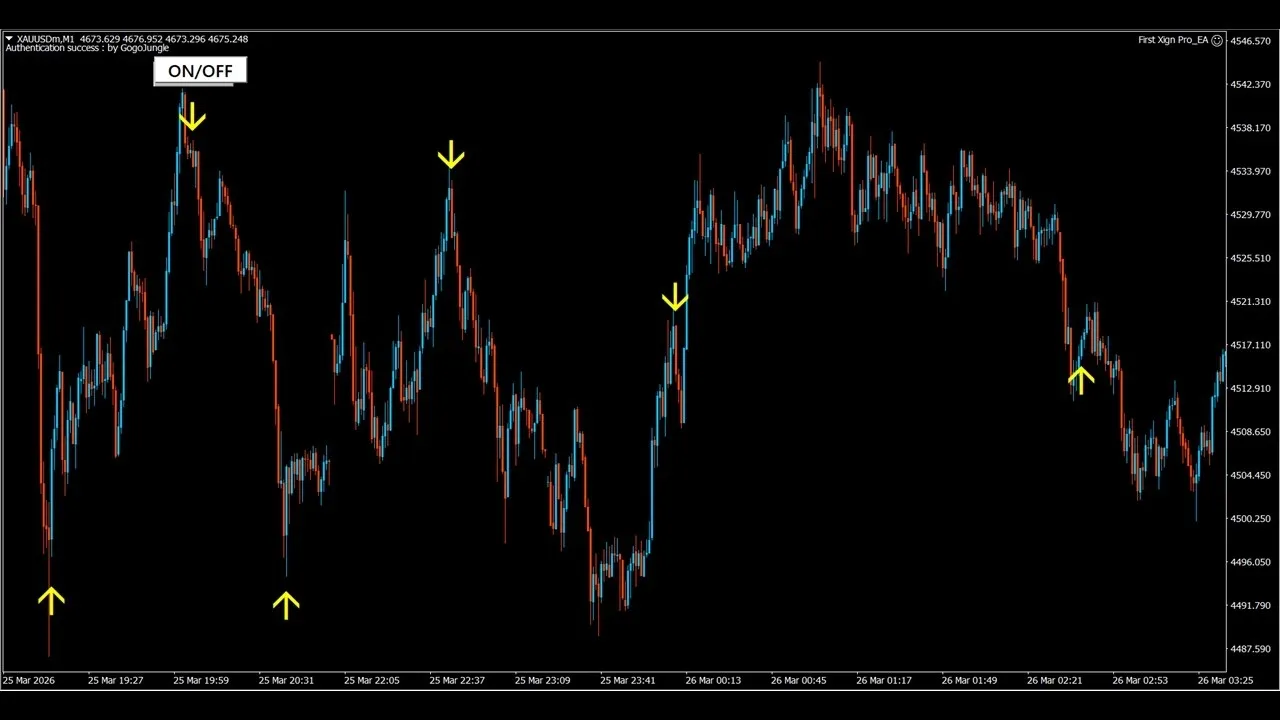Click the 4546.570 price scale label

tap(1253, 41)
